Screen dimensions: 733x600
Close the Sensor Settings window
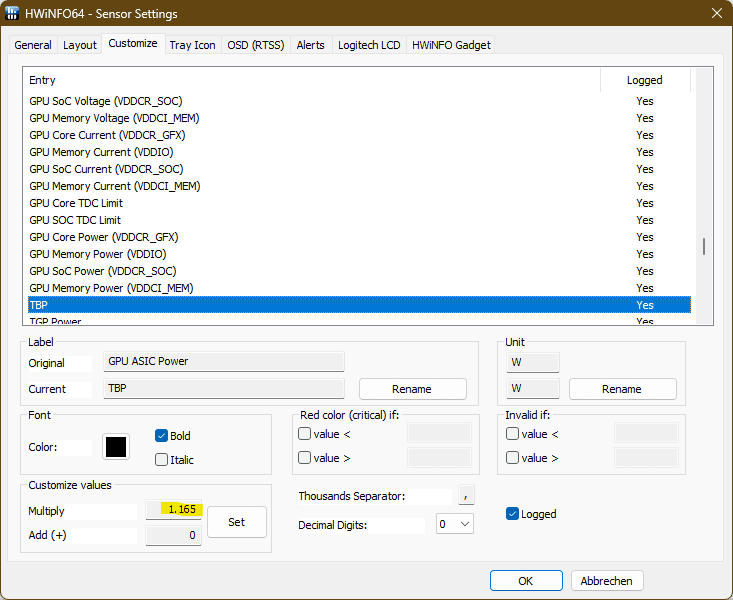tap(717, 13)
